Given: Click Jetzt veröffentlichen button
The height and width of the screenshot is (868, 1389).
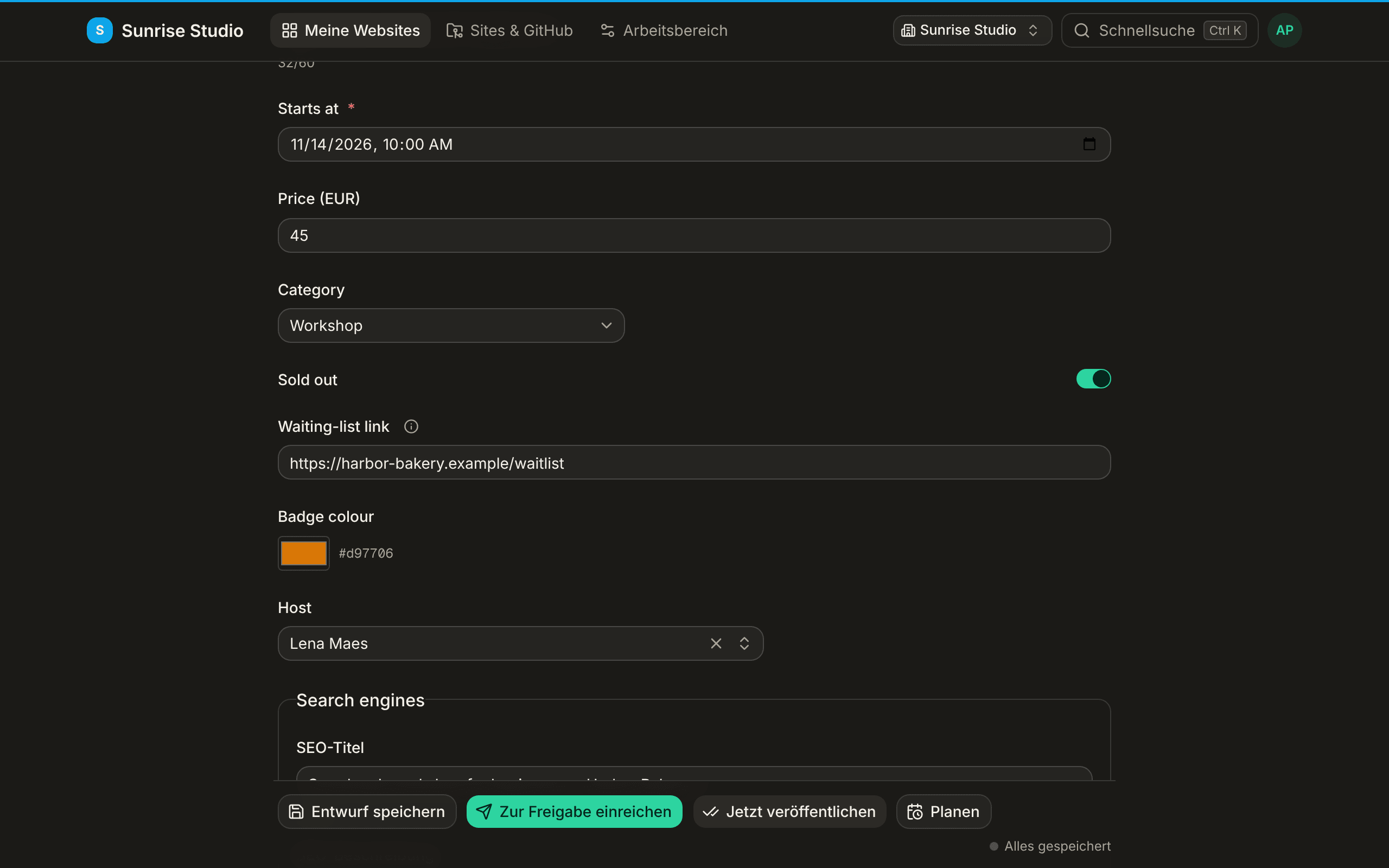Looking at the screenshot, I should 789,812.
